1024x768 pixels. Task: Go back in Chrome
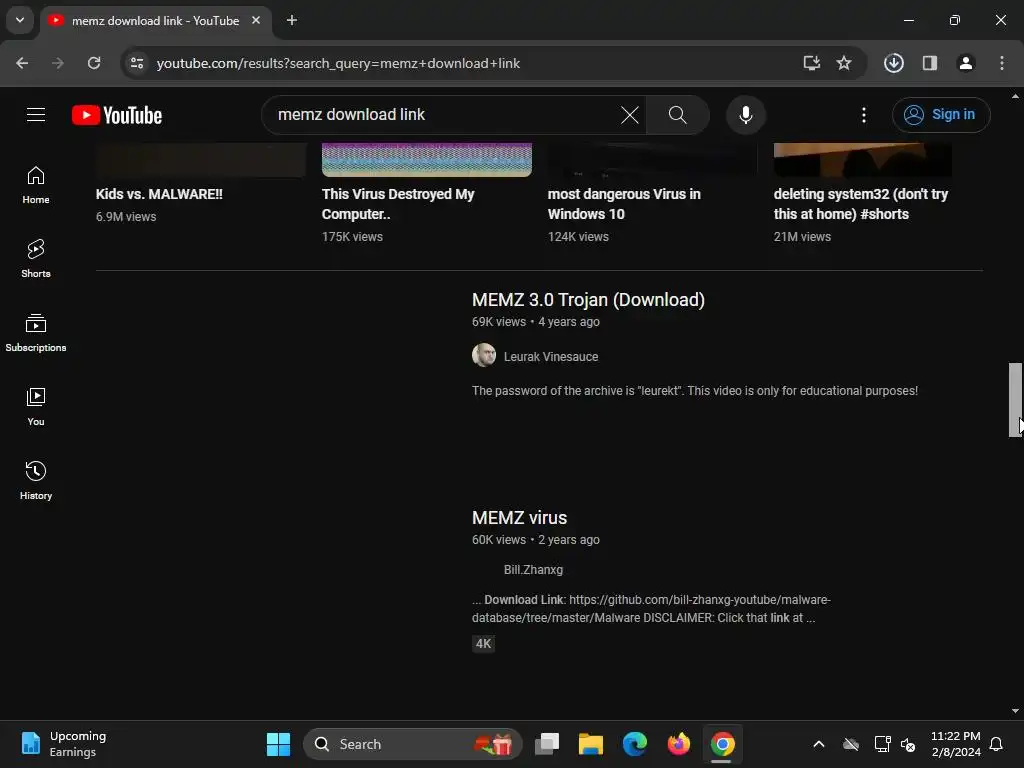pos(22,63)
